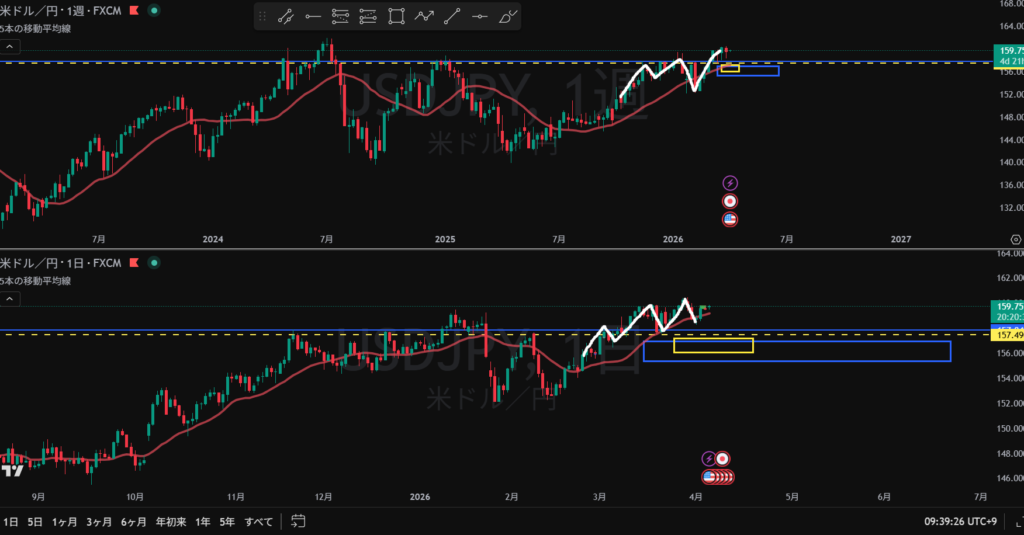Toggle the green market status dot on the daily chart
This screenshot has width=1024, height=535.
153,263
